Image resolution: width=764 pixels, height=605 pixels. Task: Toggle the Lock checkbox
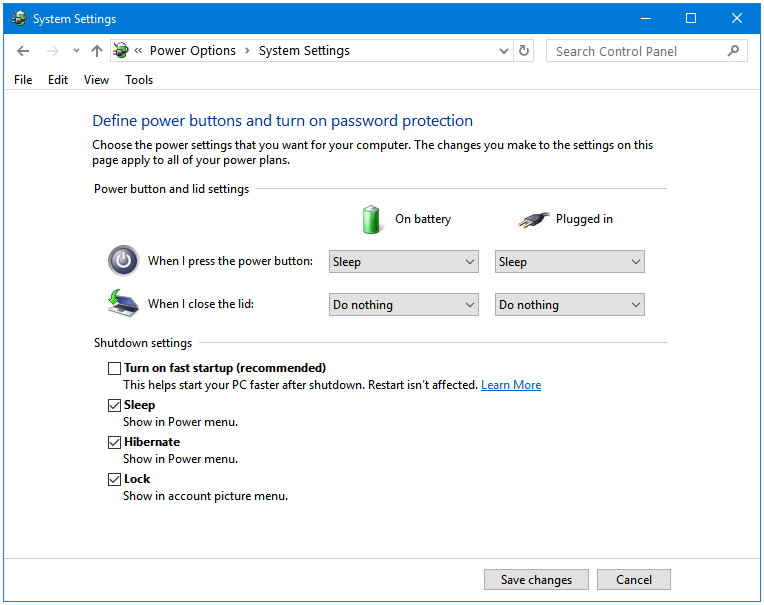click(x=114, y=479)
